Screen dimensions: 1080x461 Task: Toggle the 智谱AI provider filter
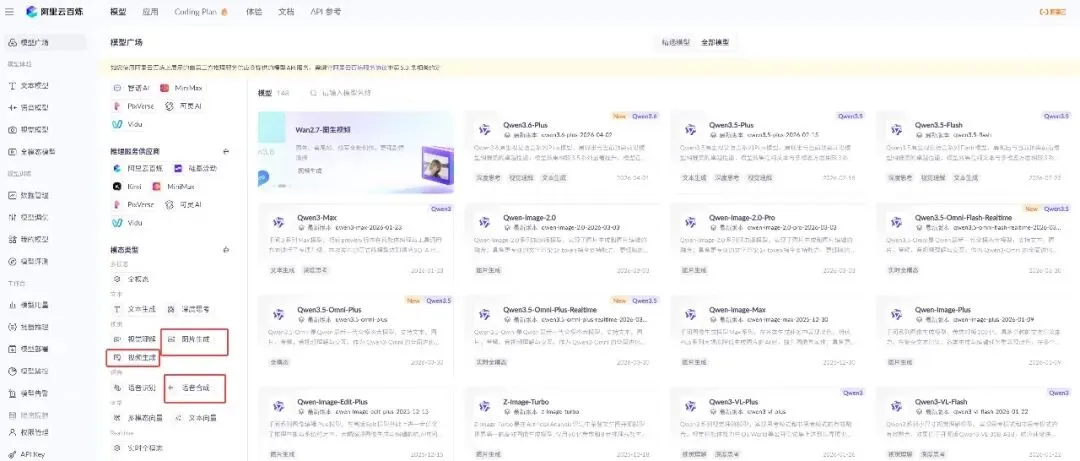click(132, 88)
